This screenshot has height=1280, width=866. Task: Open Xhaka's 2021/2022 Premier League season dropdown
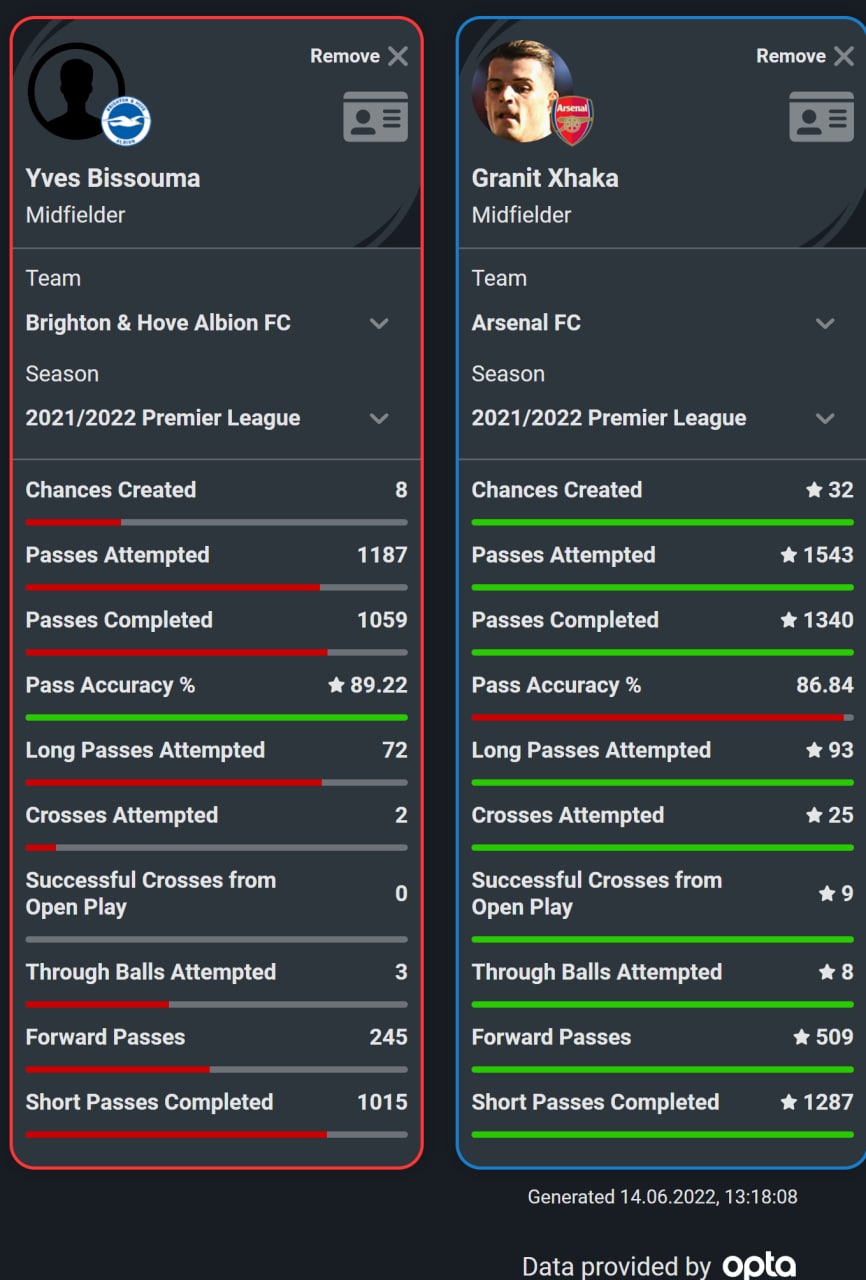(825, 418)
